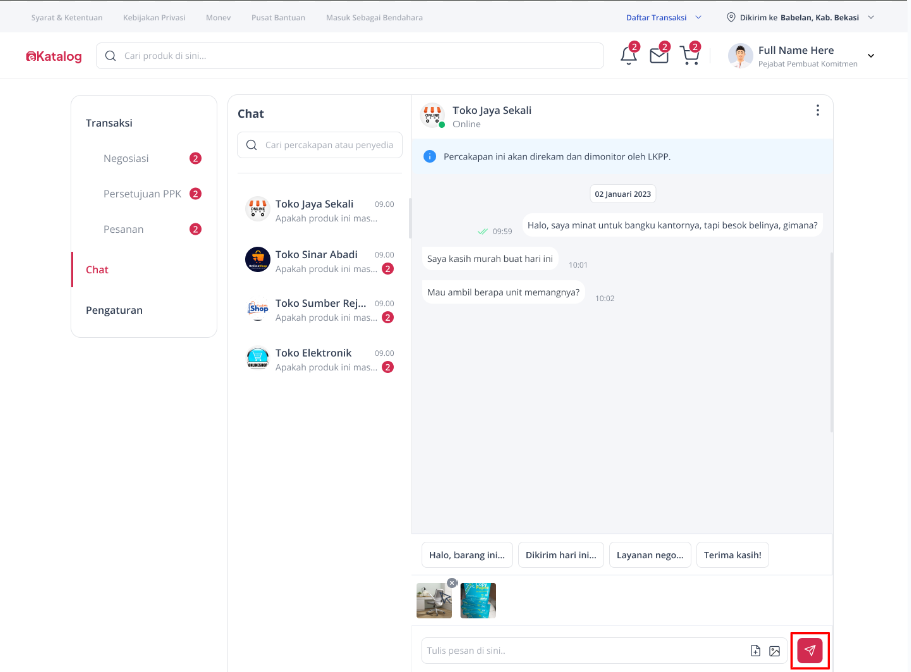911x672 pixels.
Task: Open the three-dot chat options menu
Action: point(817,110)
